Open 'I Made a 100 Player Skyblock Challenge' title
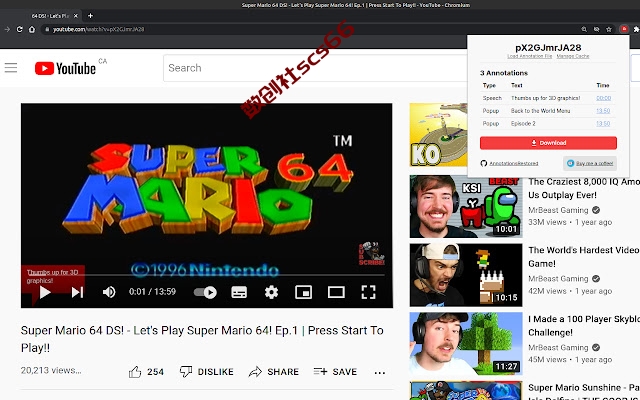 [x=584, y=326]
